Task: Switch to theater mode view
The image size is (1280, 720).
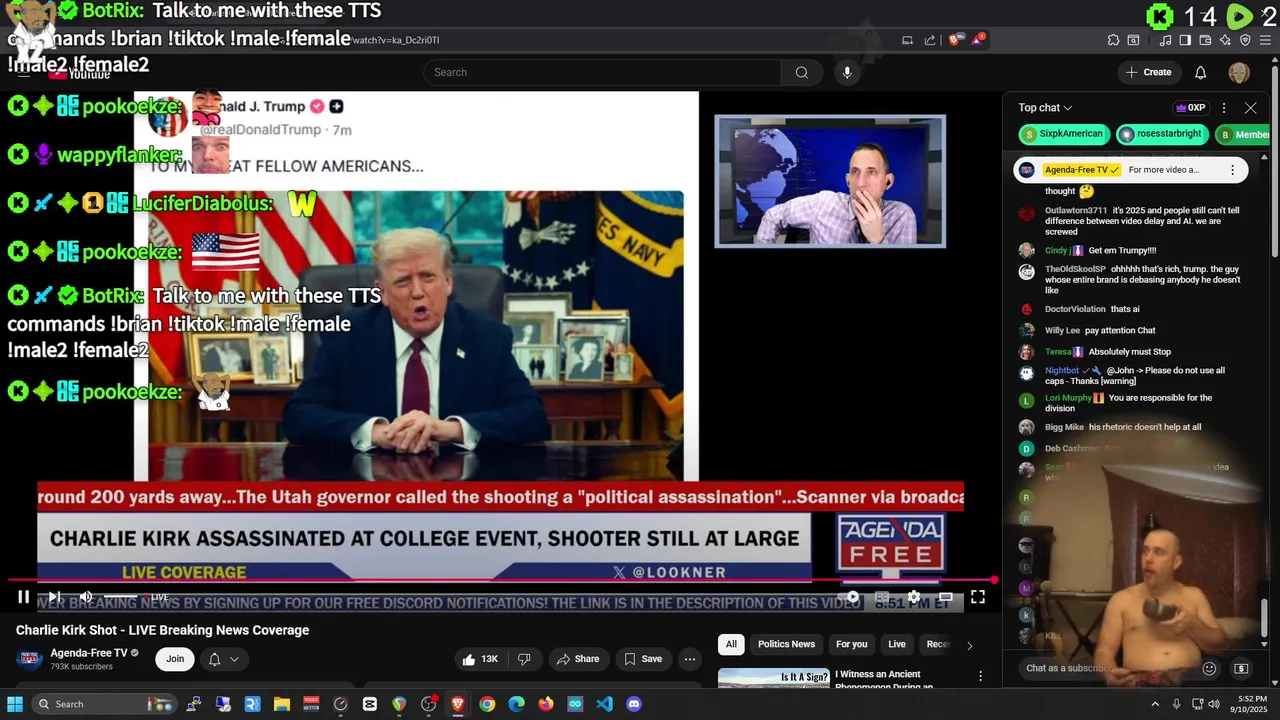Action: pyautogui.click(x=946, y=597)
